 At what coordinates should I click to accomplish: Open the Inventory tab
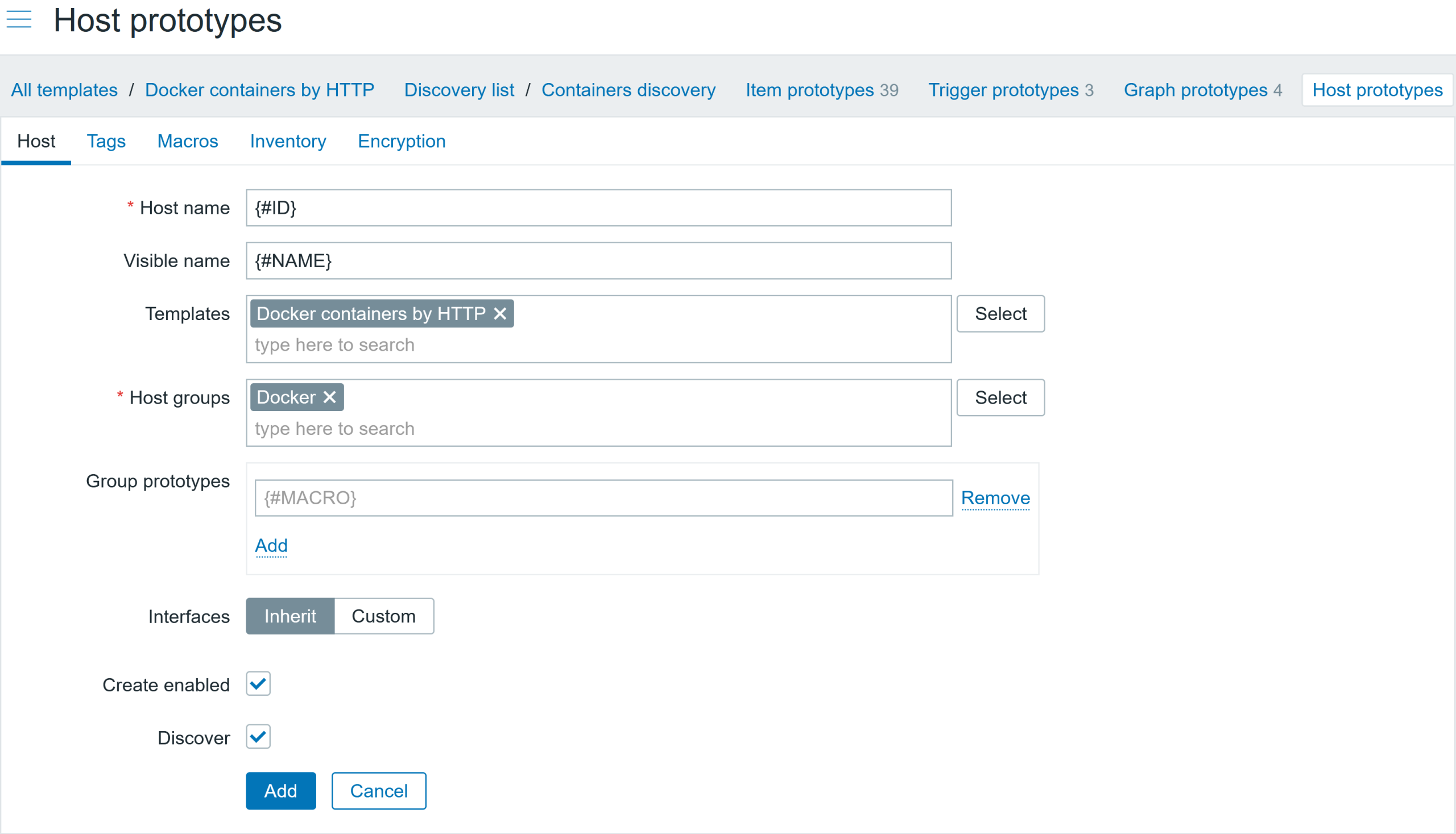point(288,142)
